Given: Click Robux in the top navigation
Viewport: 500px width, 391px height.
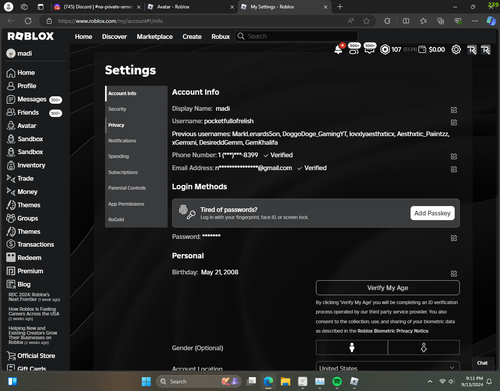Looking at the screenshot, I should [221, 37].
